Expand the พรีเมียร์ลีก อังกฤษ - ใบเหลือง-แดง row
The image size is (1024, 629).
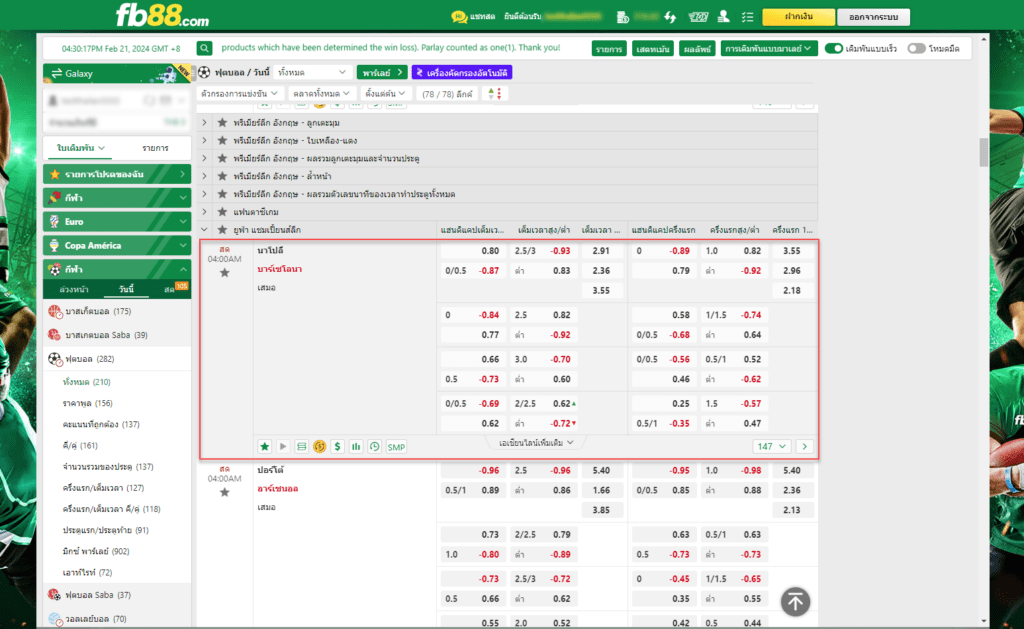[204, 140]
